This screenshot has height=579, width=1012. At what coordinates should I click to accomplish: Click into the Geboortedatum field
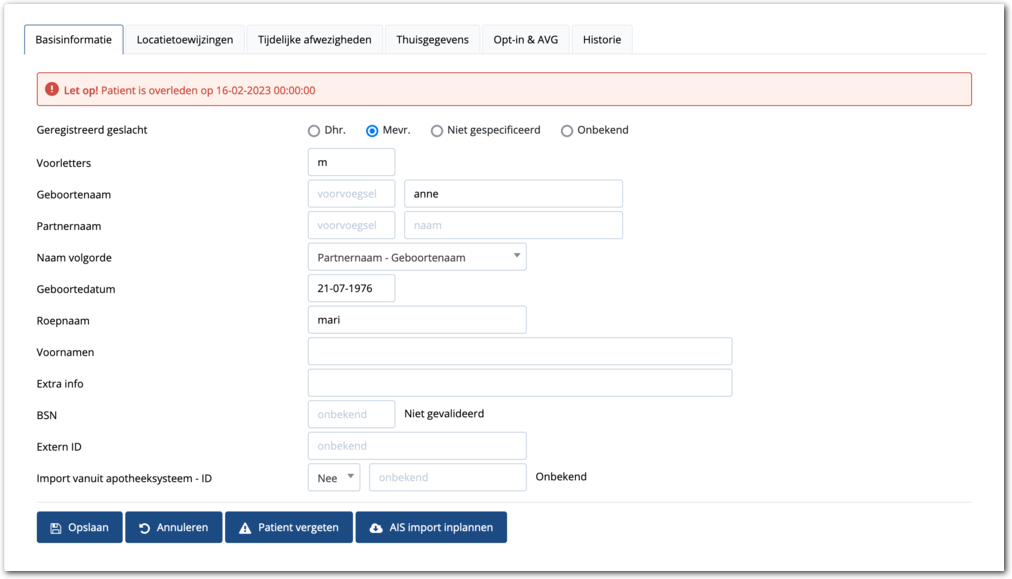pyautogui.click(x=351, y=289)
